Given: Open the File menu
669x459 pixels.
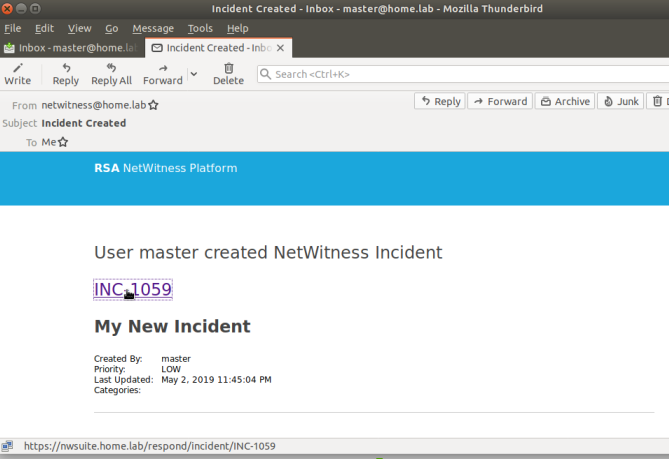Looking at the screenshot, I should click(x=13, y=29).
